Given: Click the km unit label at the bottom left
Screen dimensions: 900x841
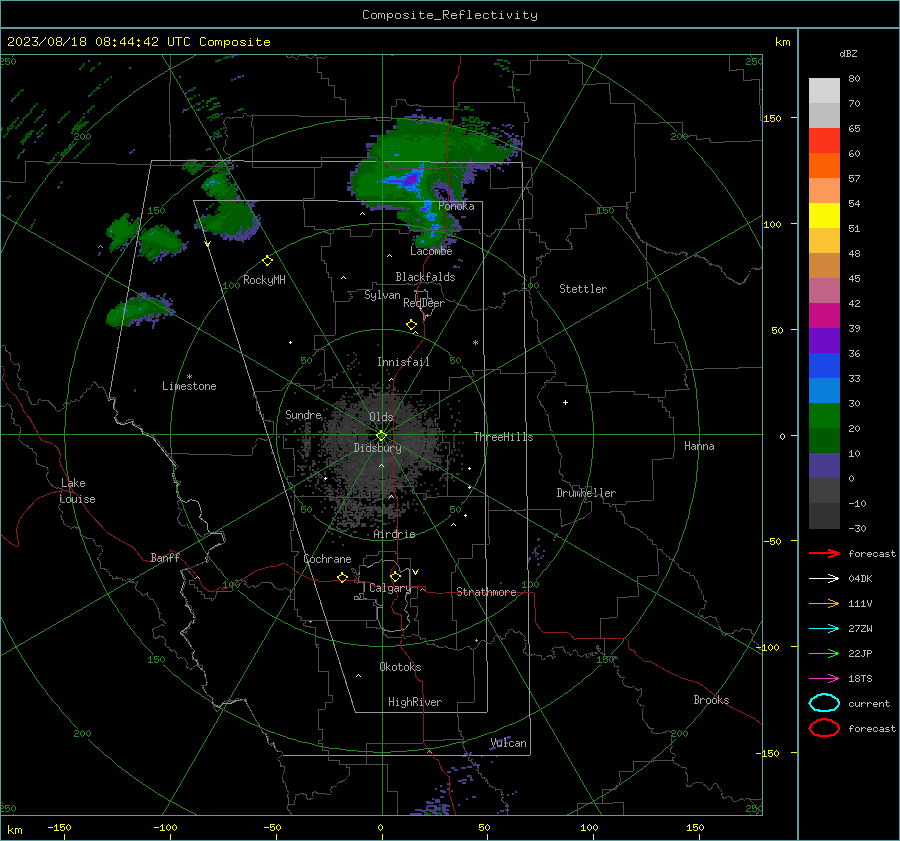Looking at the screenshot, I should (x=14, y=830).
